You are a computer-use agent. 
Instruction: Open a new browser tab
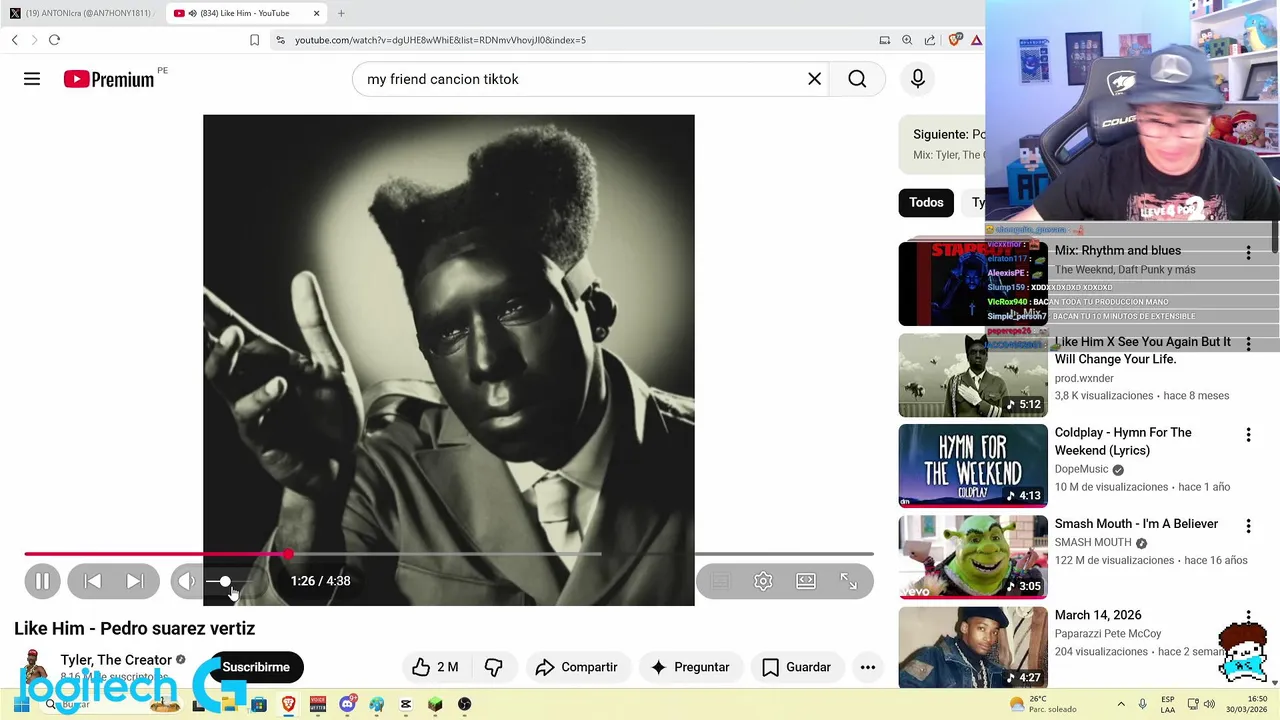341,13
